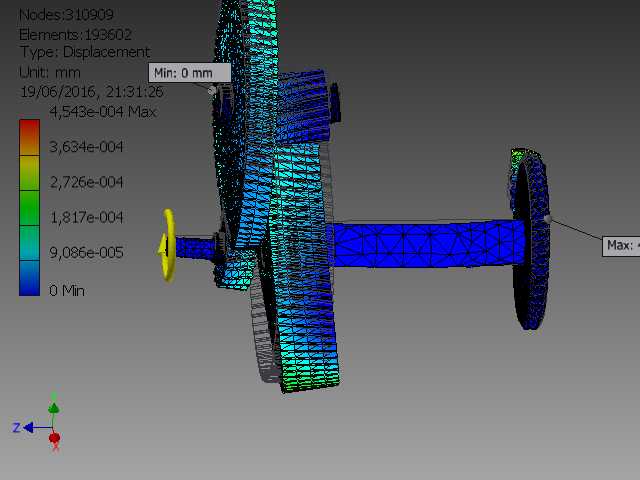The image size is (640, 480).
Task: Click the 'Type: Displacement' text
Action: [85, 52]
